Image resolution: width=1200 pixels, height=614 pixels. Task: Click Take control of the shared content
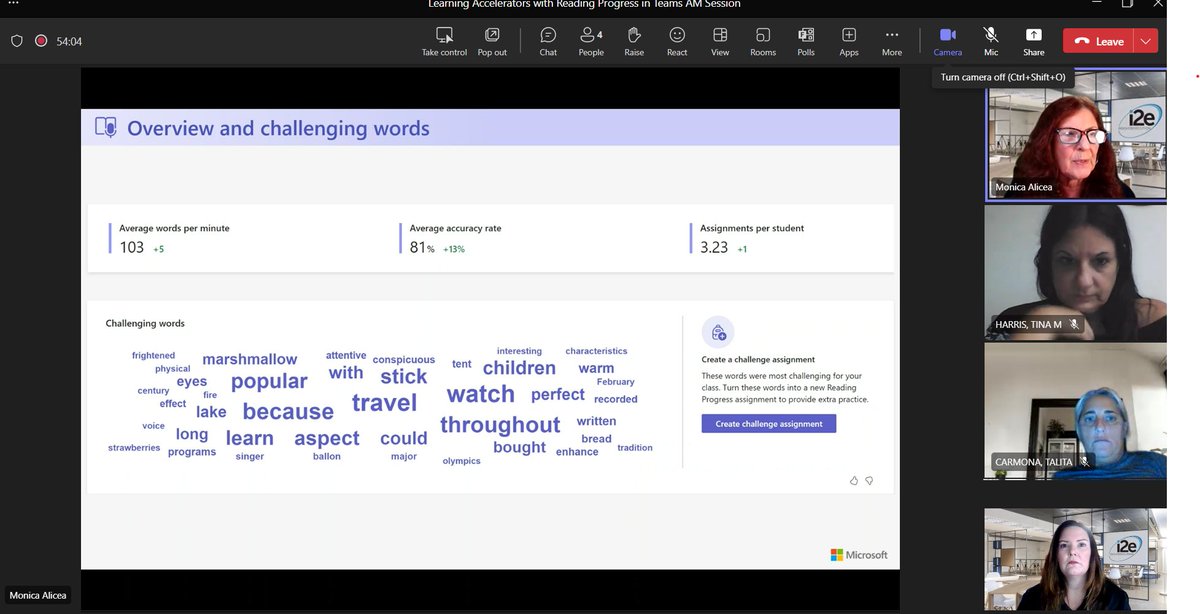tap(444, 40)
